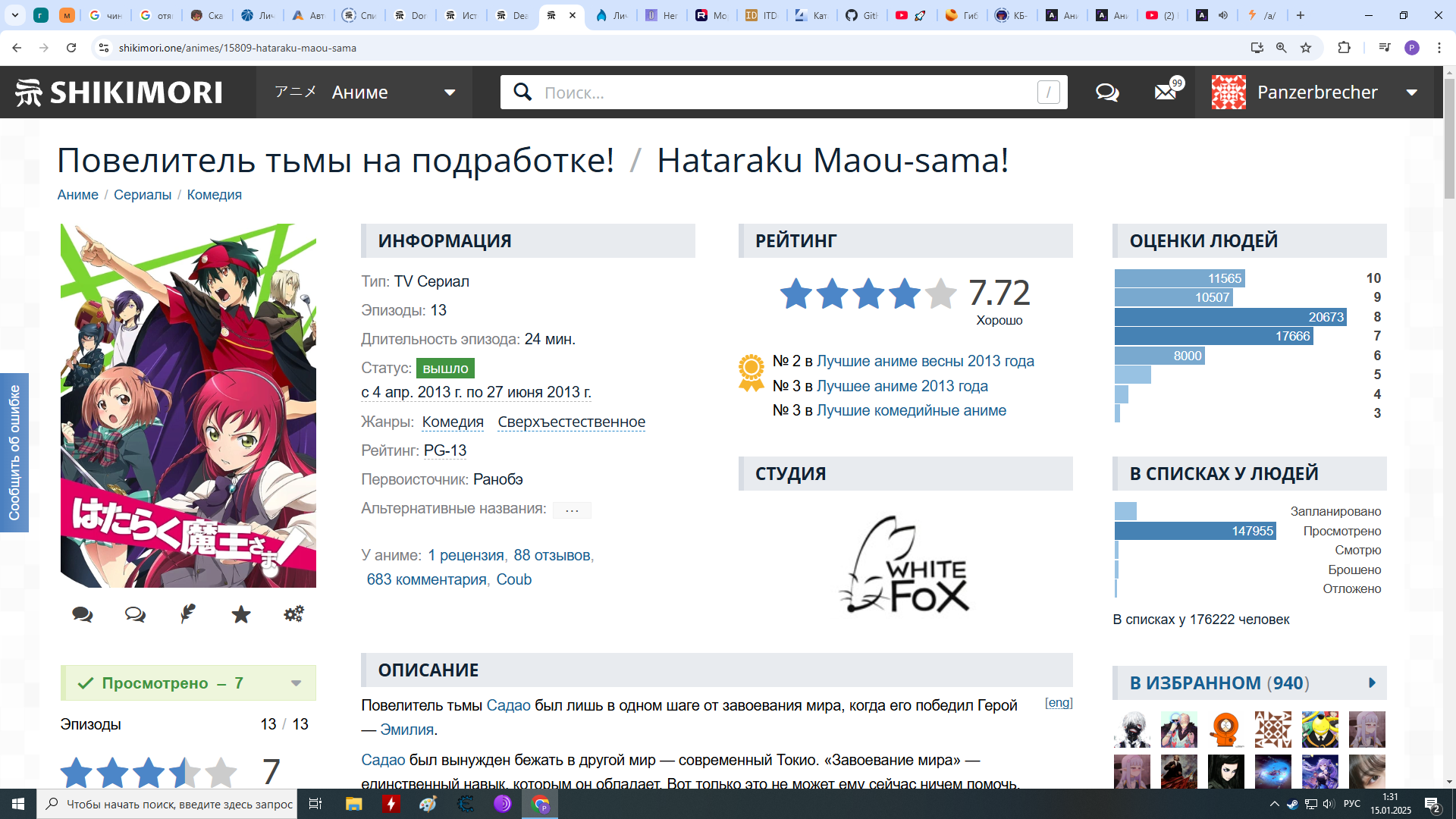Open the edit gears icon under poster
This screenshot has width=1456, height=819.
click(x=294, y=614)
